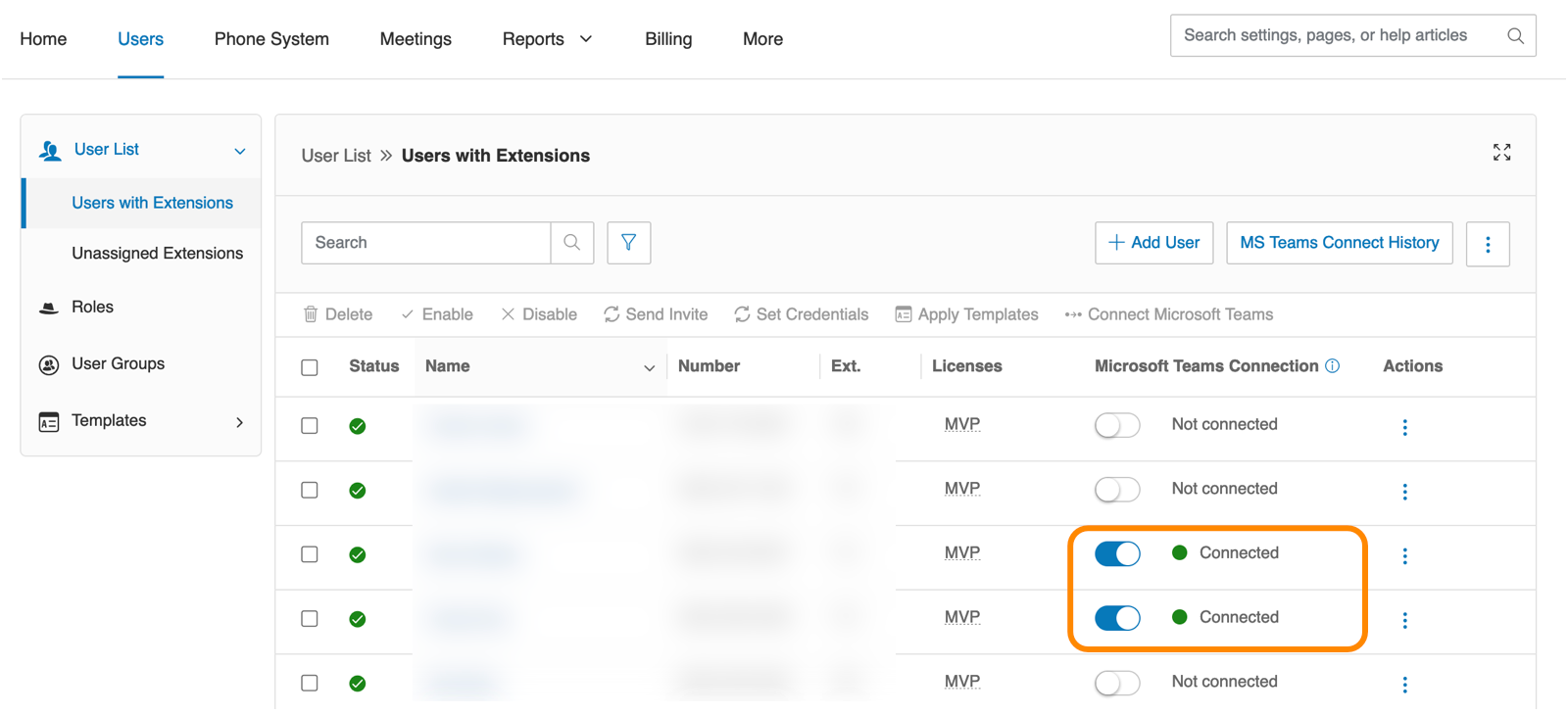Click the user Search input field

[426, 243]
